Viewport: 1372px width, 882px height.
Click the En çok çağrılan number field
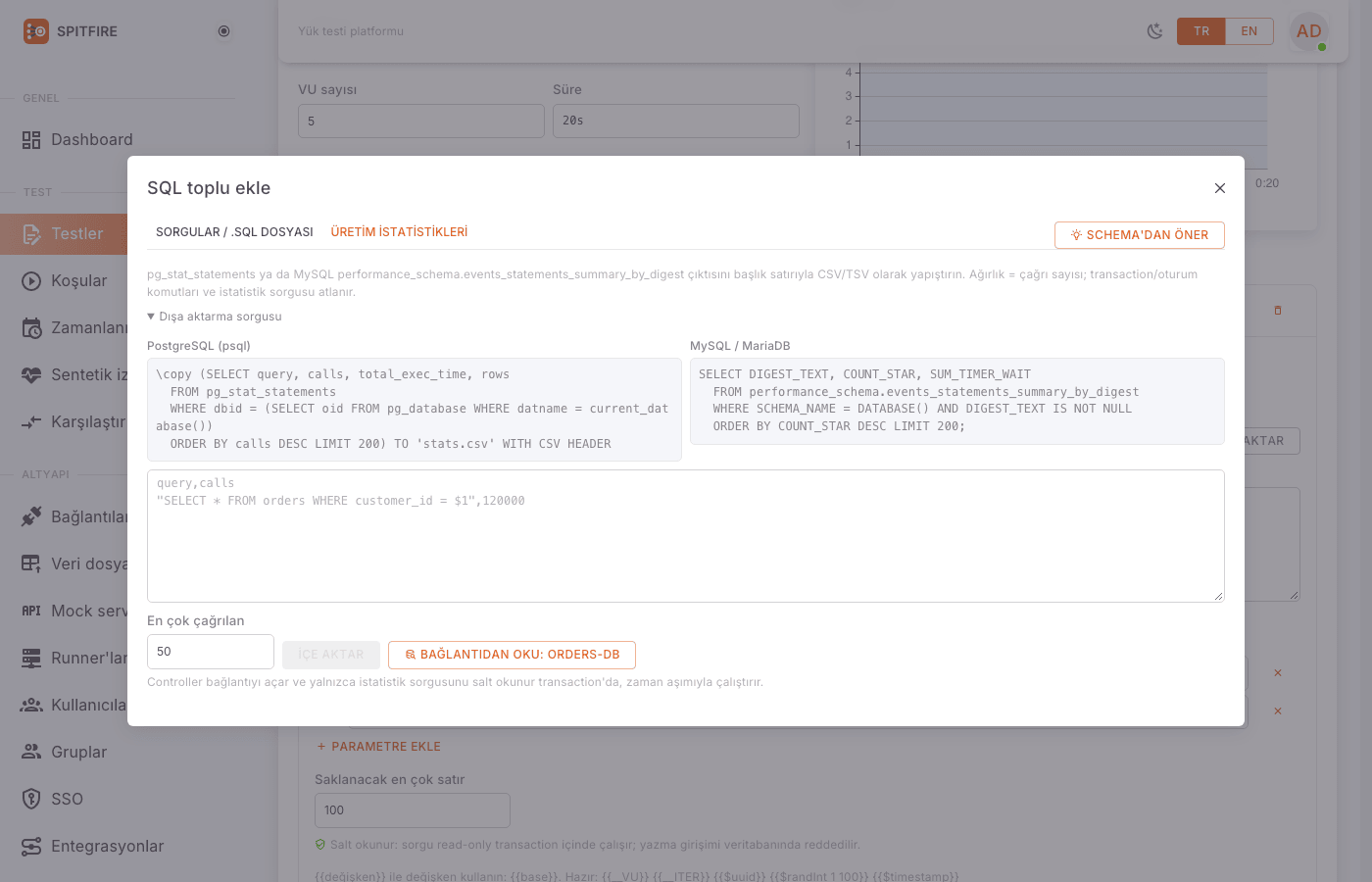tap(211, 652)
